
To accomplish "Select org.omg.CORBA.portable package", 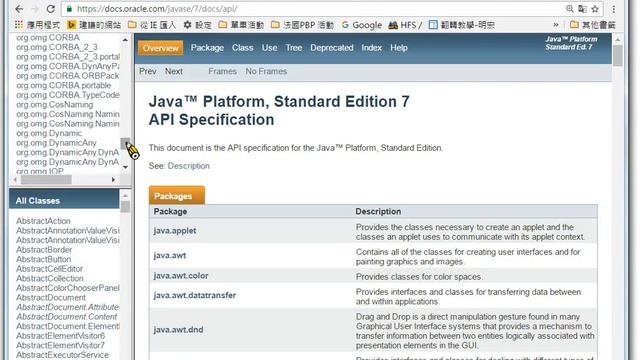I will pyautogui.click(x=64, y=85).
